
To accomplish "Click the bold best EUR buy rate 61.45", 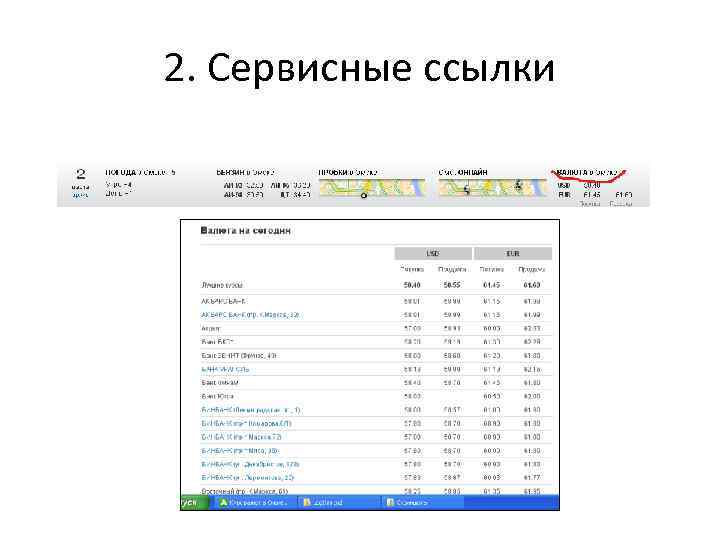I will coord(491,285).
